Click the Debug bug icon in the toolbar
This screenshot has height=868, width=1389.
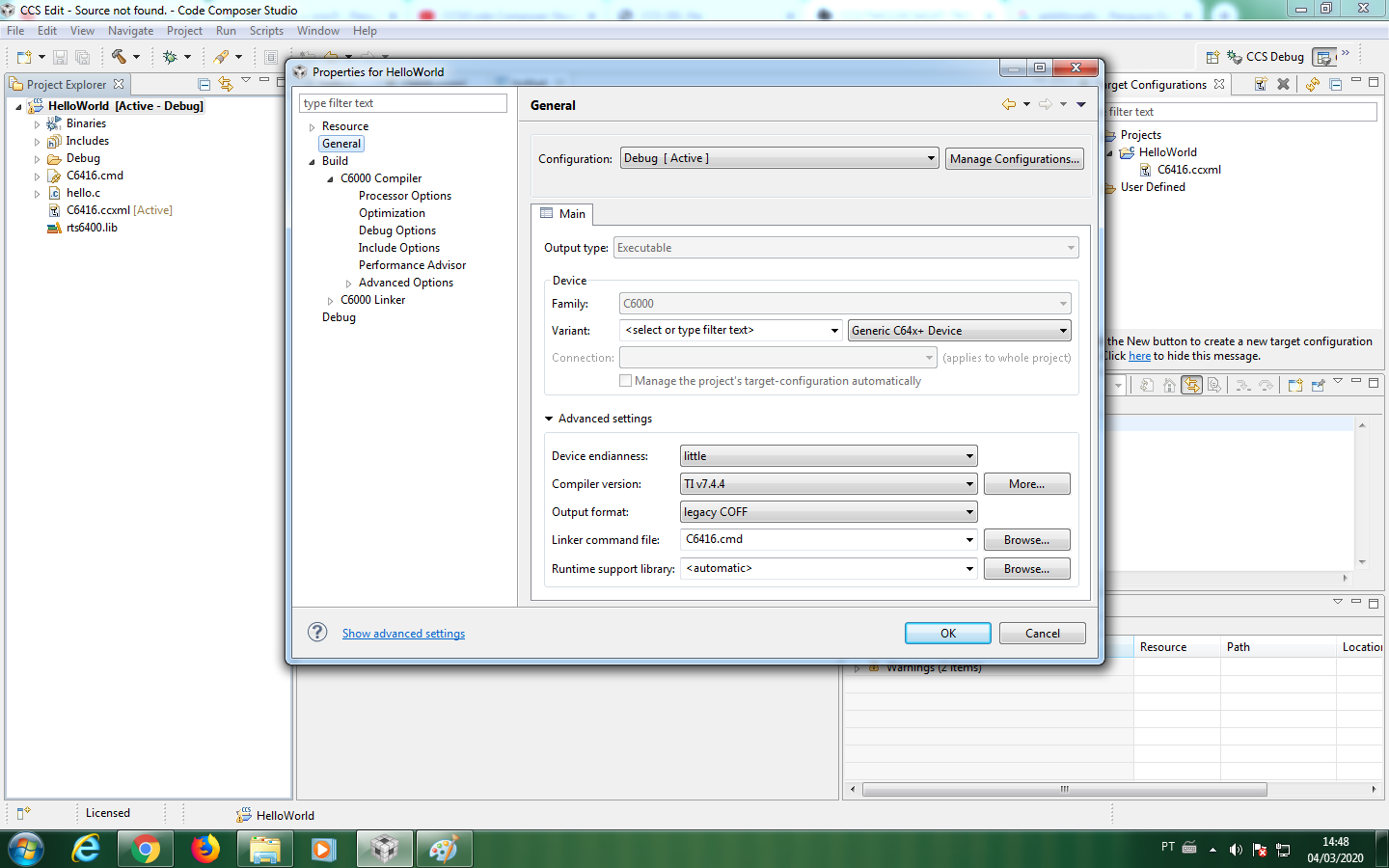(x=170, y=57)
